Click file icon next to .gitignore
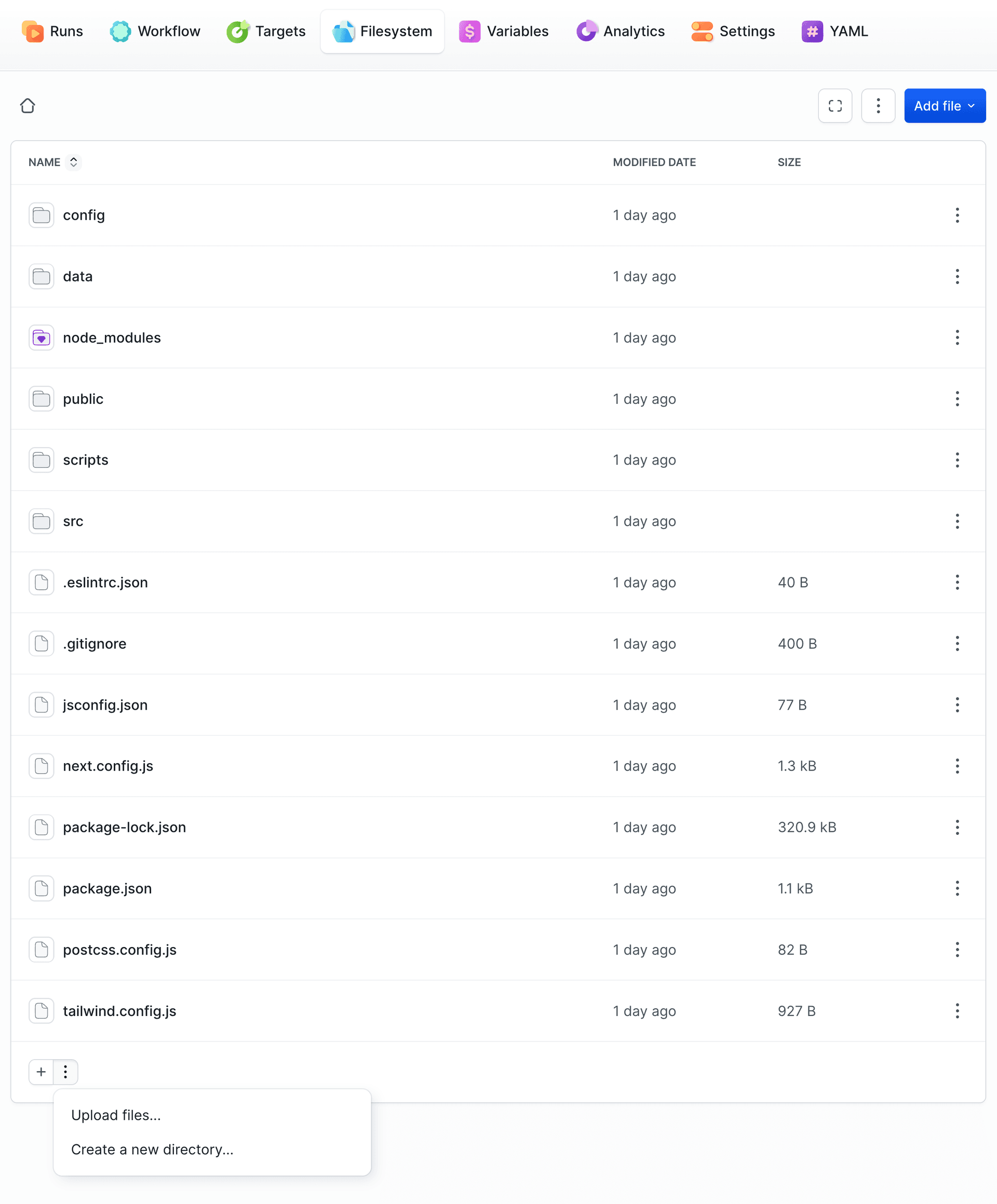 (x=41, y=643)
